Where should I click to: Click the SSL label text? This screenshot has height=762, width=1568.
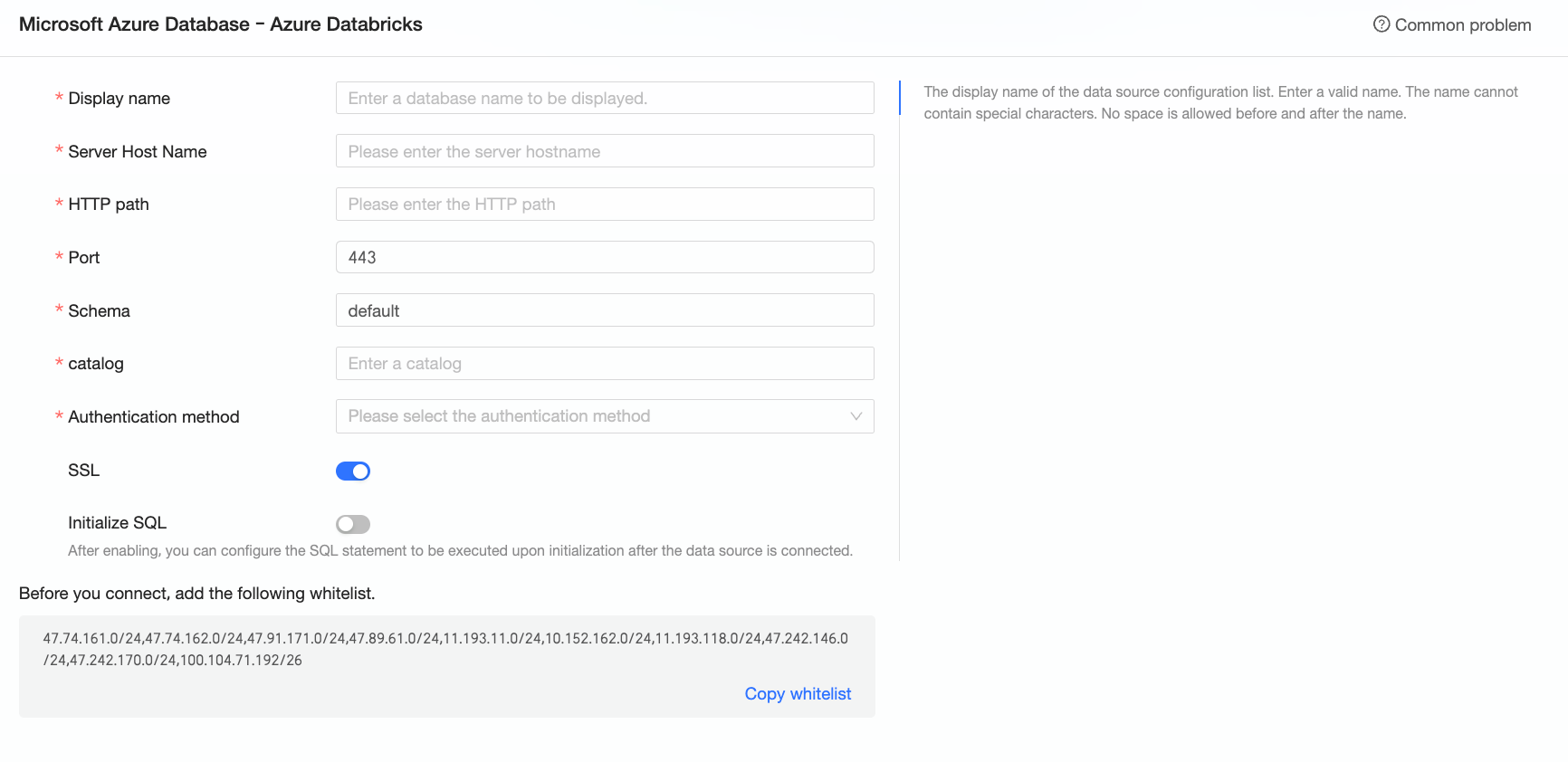[83, 471]
